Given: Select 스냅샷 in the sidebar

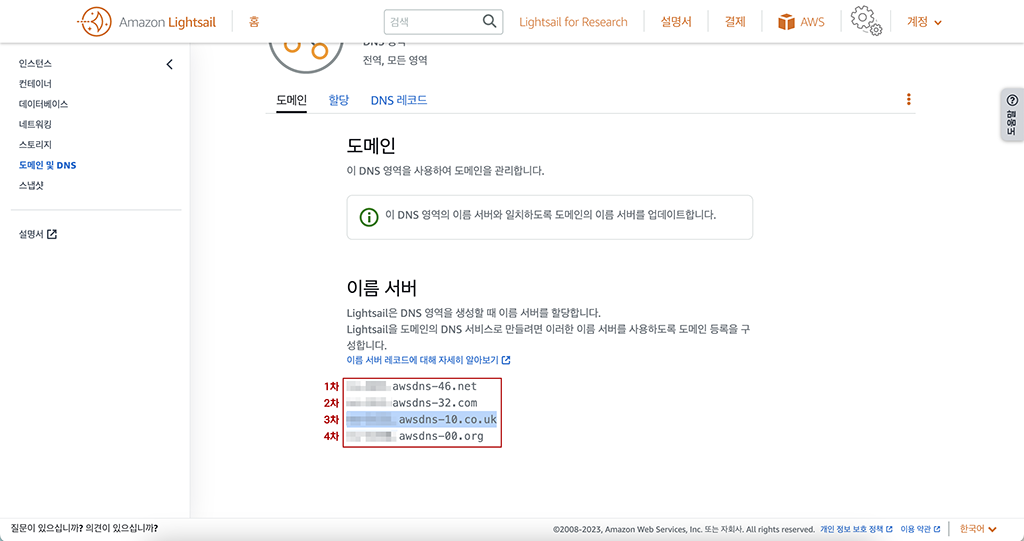Looking at the screenshot, I should click(x=31, y=186).
